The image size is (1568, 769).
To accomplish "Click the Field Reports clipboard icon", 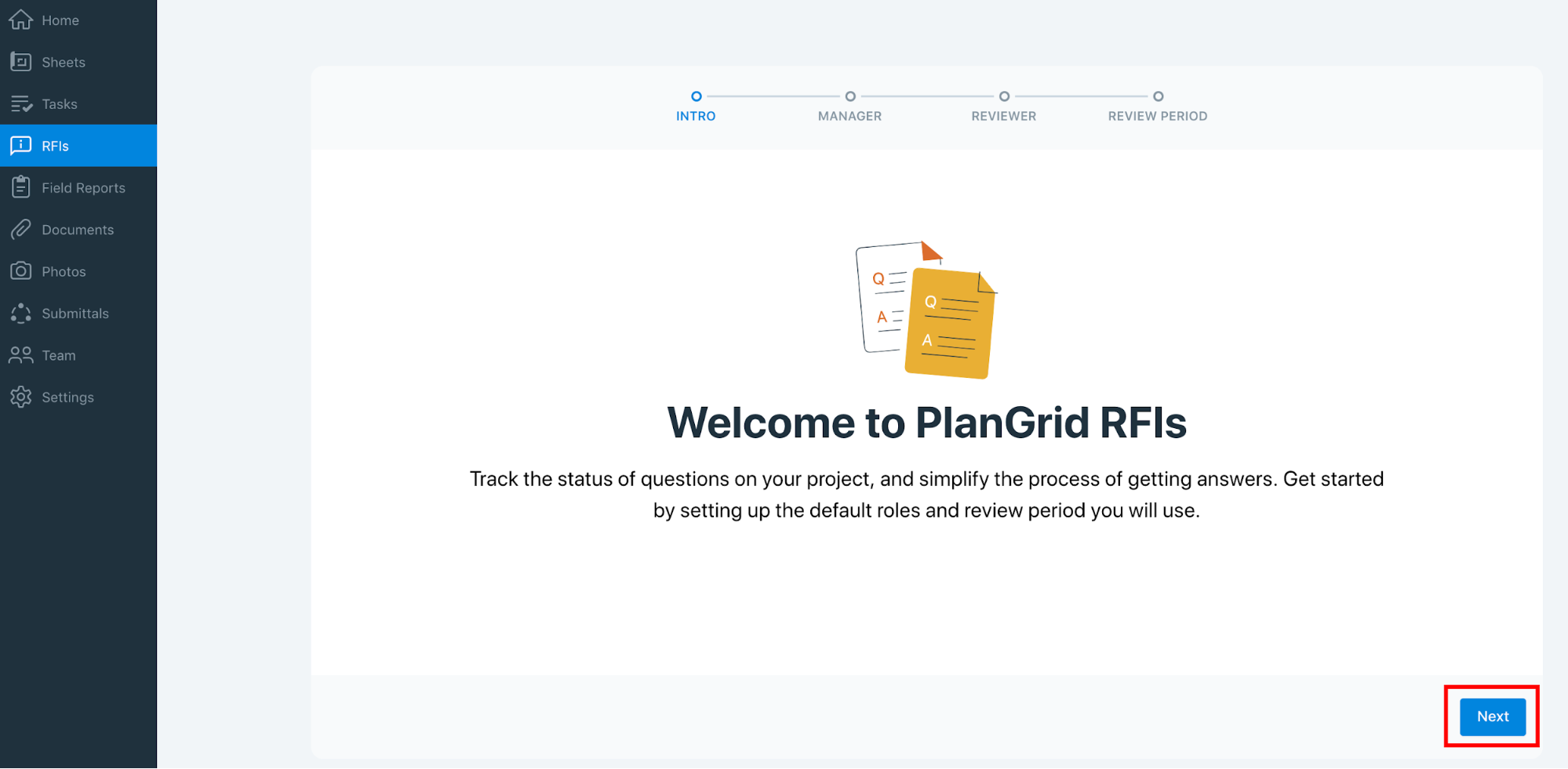I will point(21,187).
